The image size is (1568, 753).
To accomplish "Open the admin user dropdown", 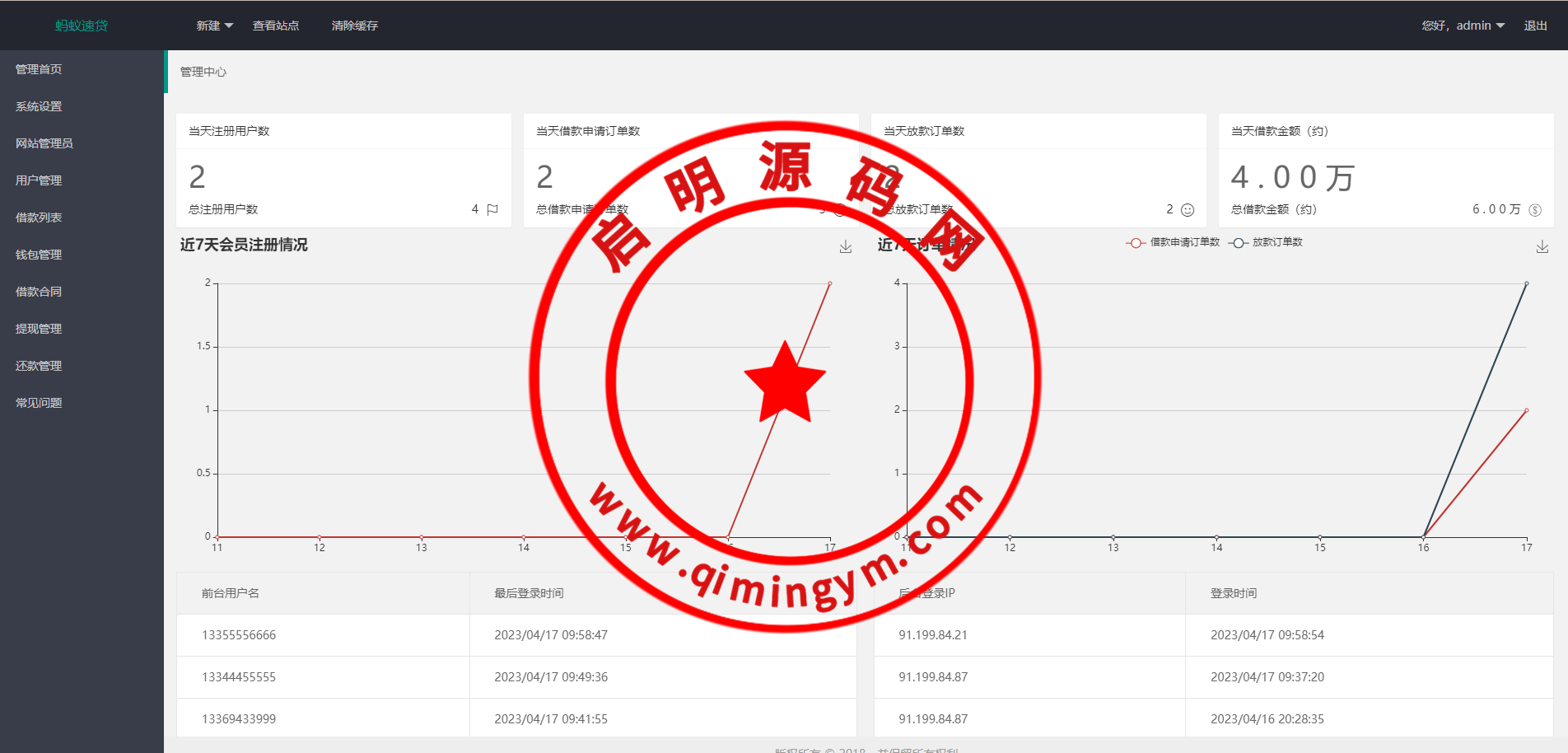I will 1463,26.
